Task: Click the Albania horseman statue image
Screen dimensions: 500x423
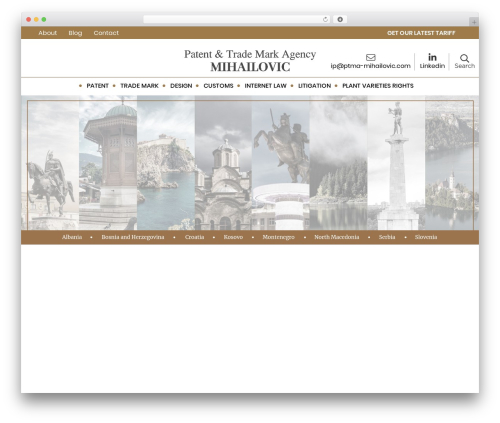Action: tap(50, 163)
